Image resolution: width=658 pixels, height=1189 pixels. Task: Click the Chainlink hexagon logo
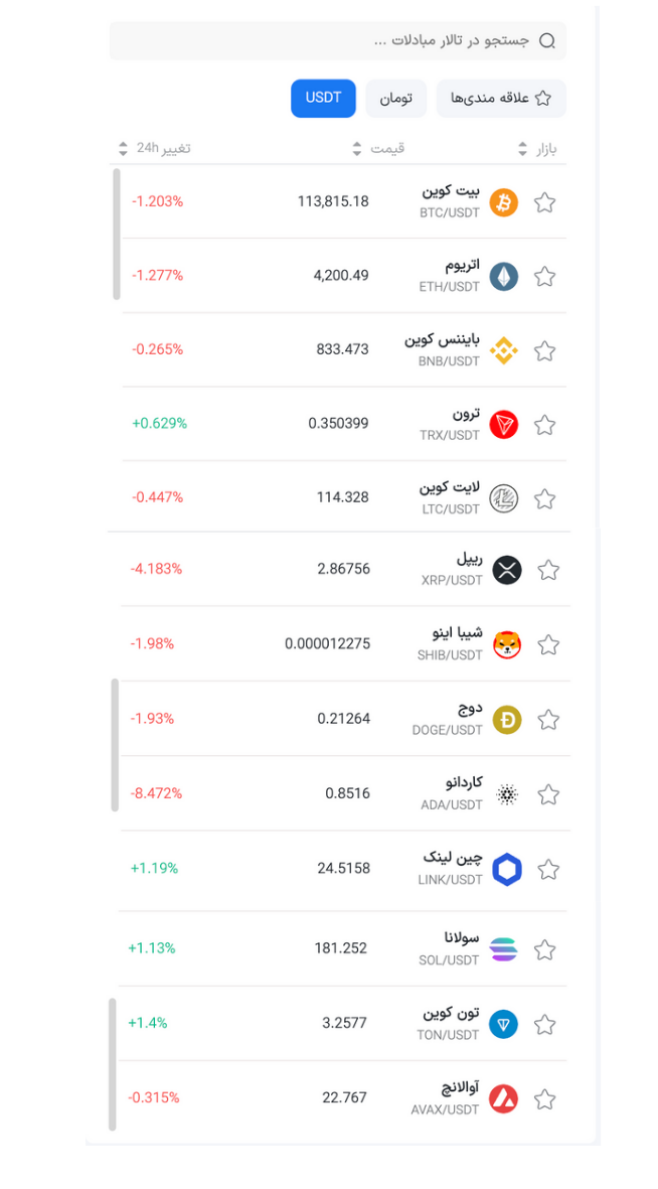point(507,869)
